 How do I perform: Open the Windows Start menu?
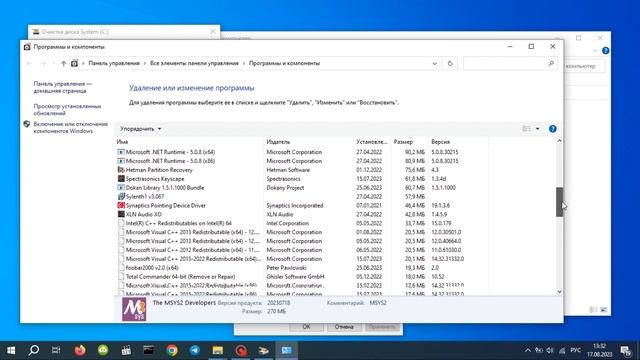[x=11, y=350]
